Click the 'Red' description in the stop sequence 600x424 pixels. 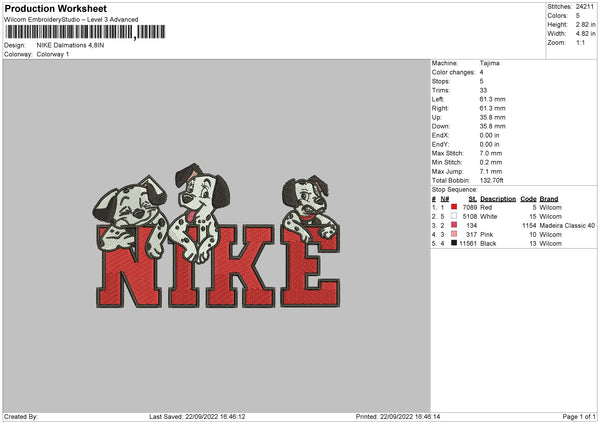[486, 207]
